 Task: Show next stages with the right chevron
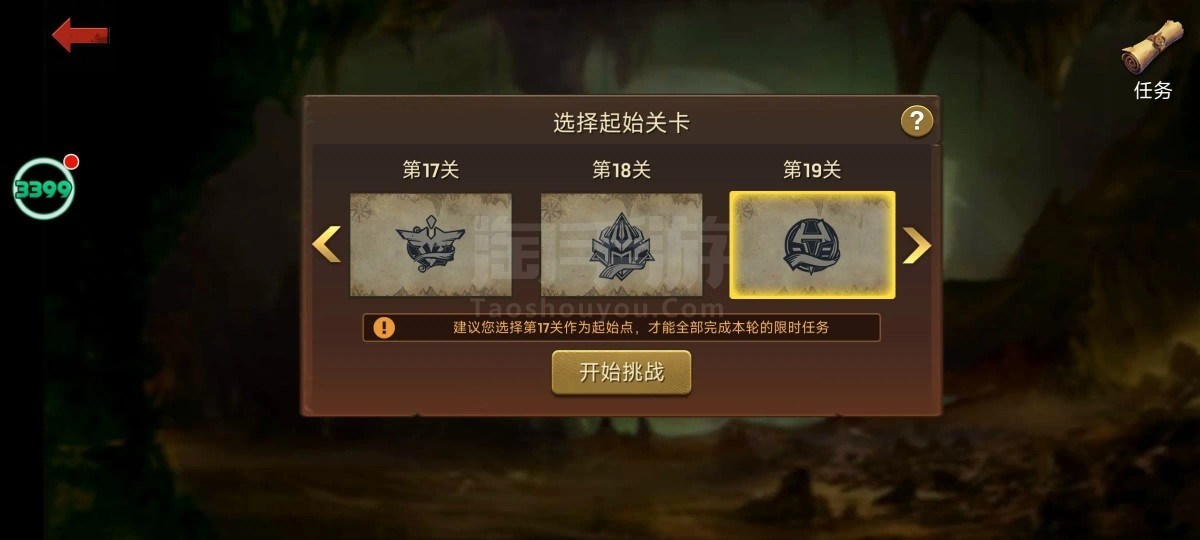tap(916, 245)
